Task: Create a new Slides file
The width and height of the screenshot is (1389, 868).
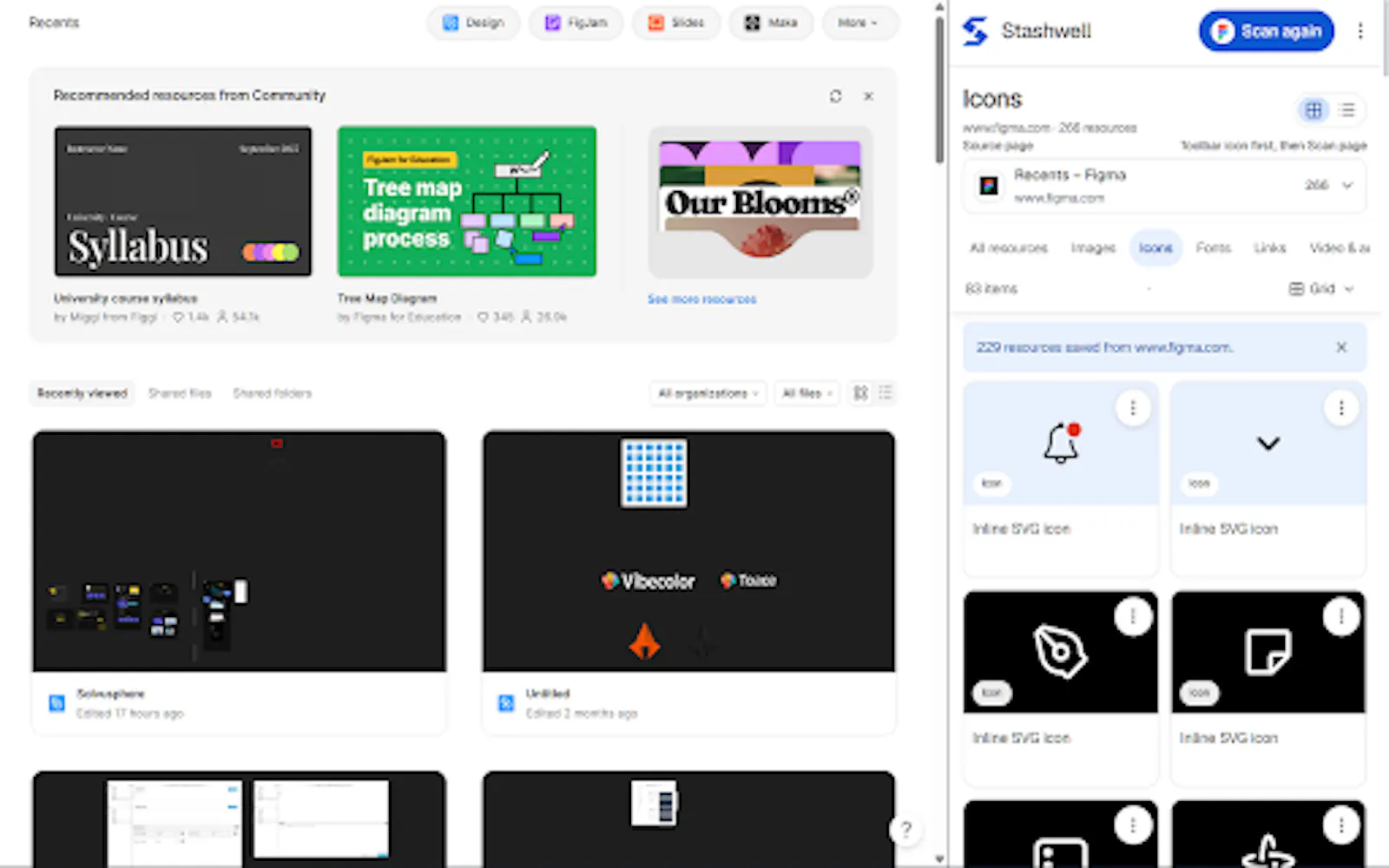Action: [x=676, y=23]
